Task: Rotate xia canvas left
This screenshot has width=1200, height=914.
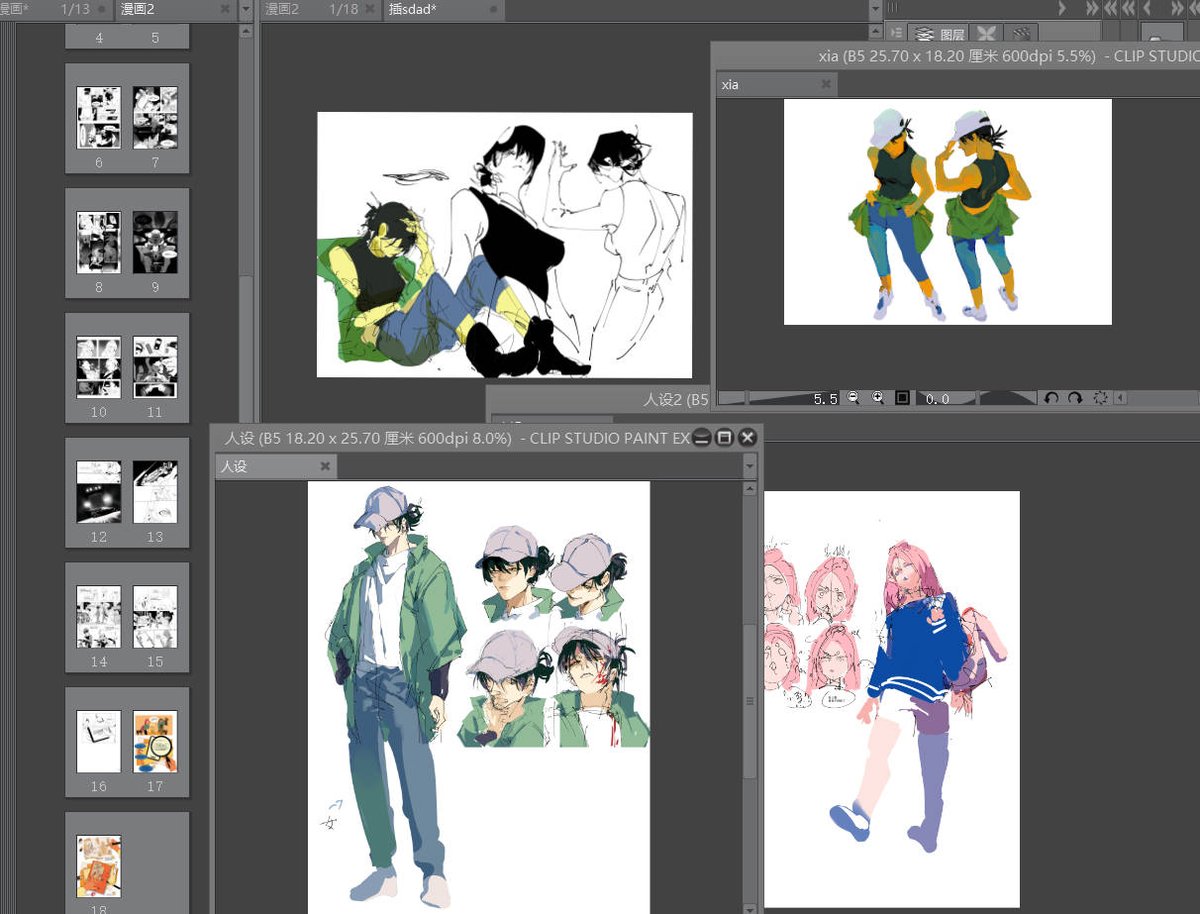Action: coord(1051,398)
